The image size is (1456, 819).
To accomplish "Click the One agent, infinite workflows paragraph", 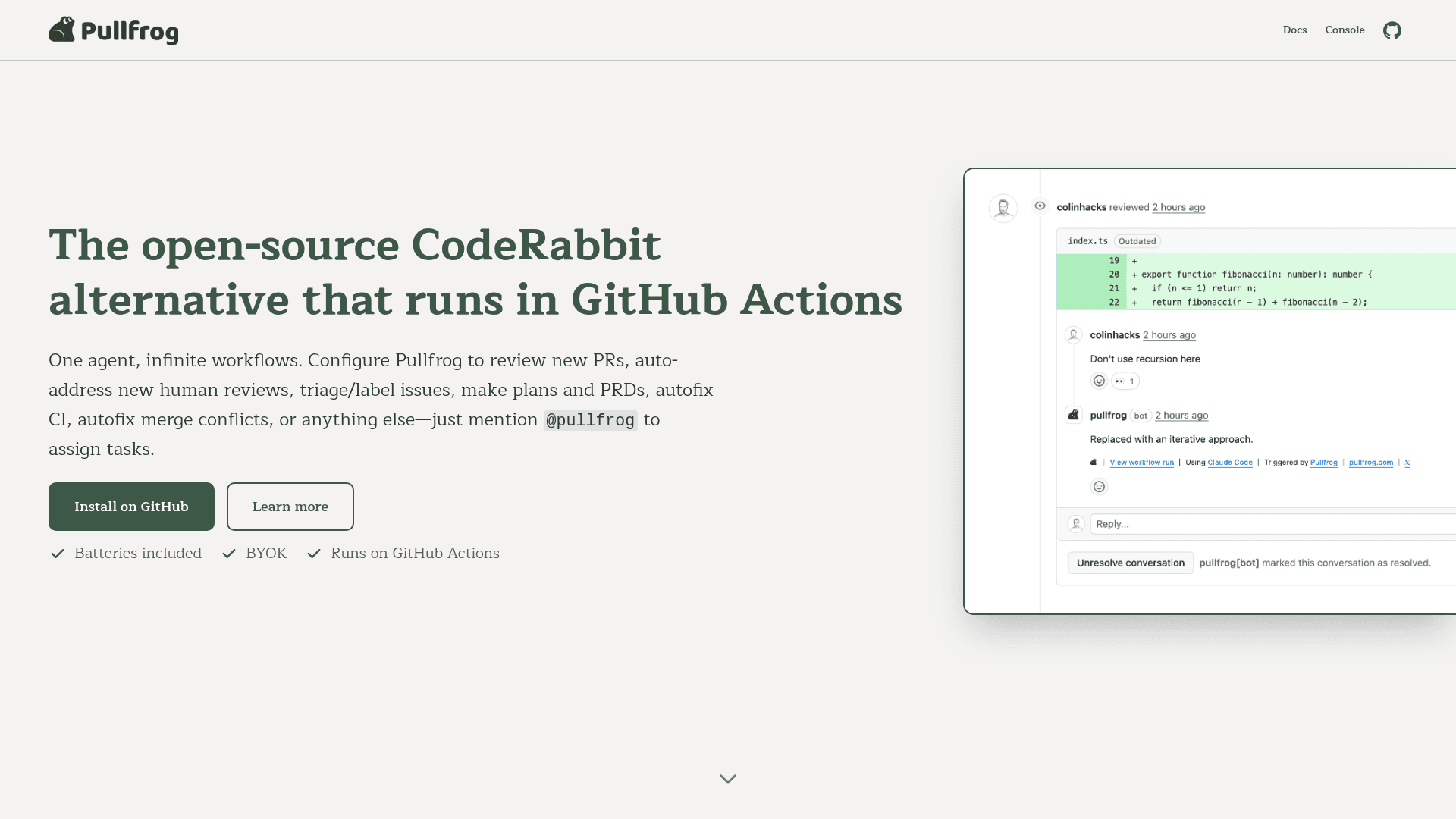I will click(x=381, y=404).
